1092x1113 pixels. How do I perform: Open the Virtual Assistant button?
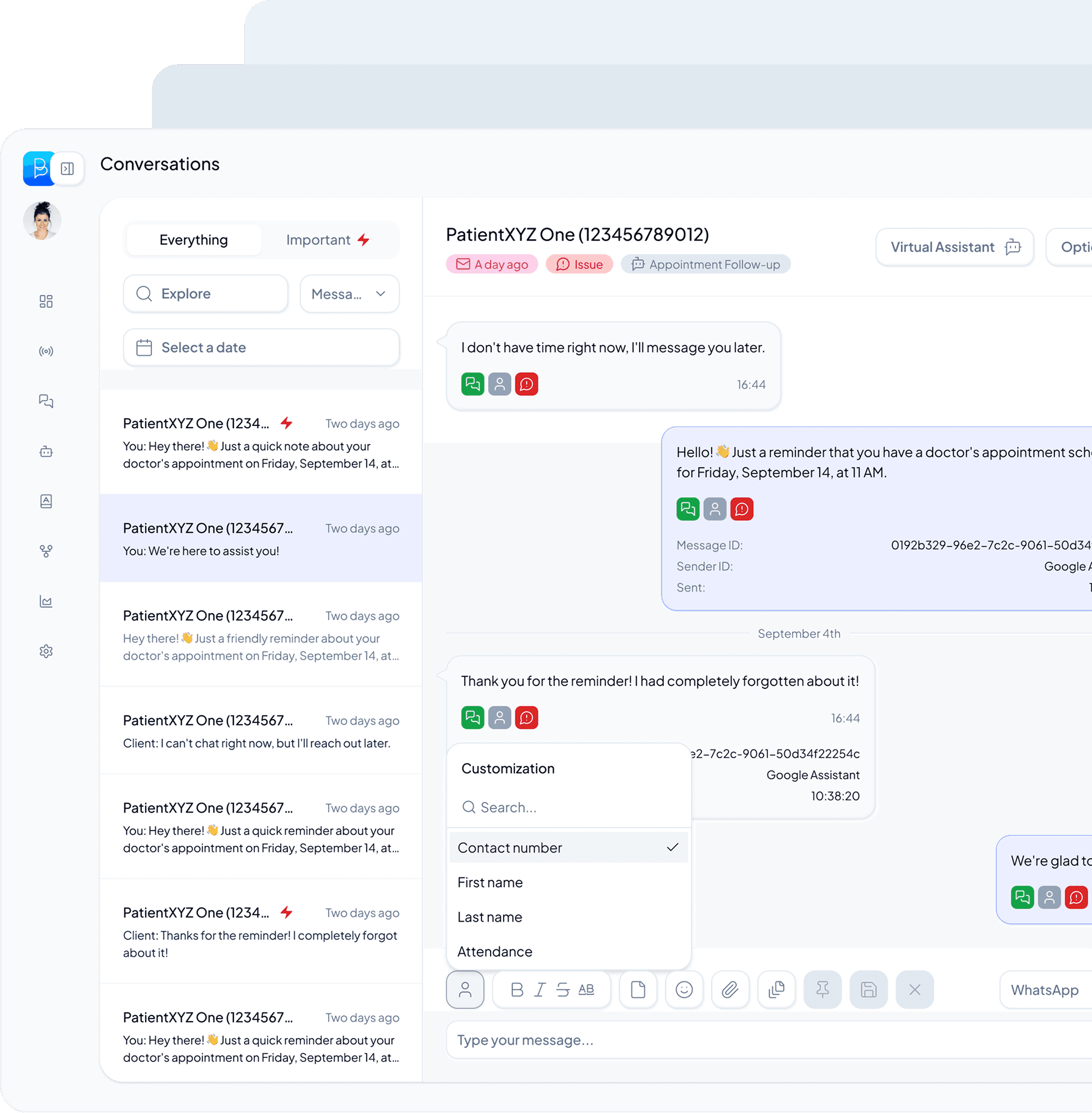pos(954,247)
